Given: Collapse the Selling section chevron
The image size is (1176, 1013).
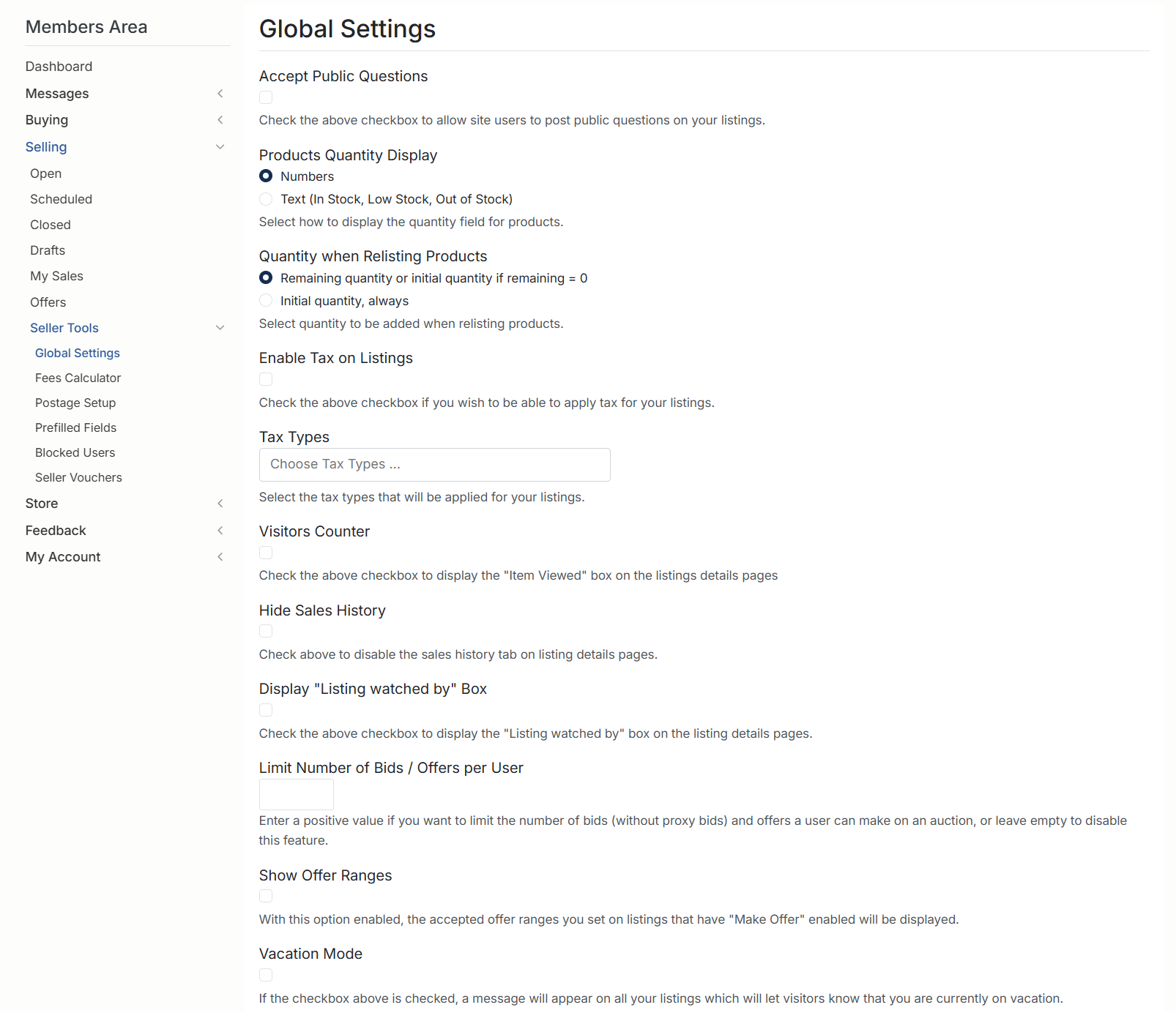Looking at the screenshot, I should 220,147.
